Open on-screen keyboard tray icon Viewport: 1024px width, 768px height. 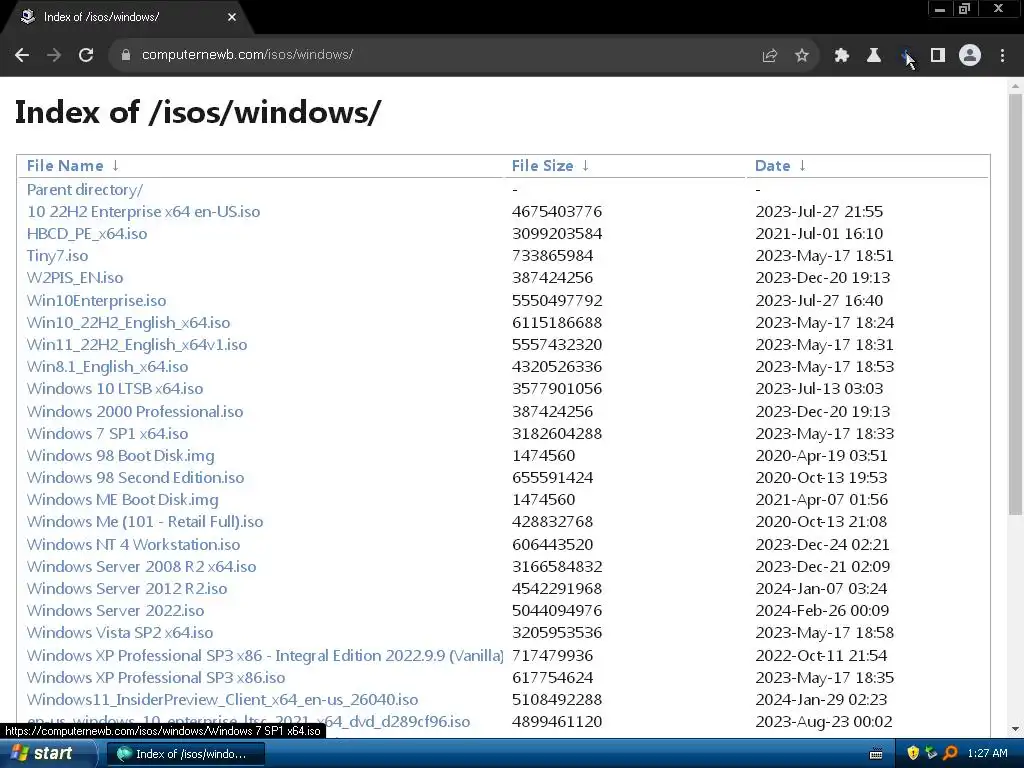(876, 754)
